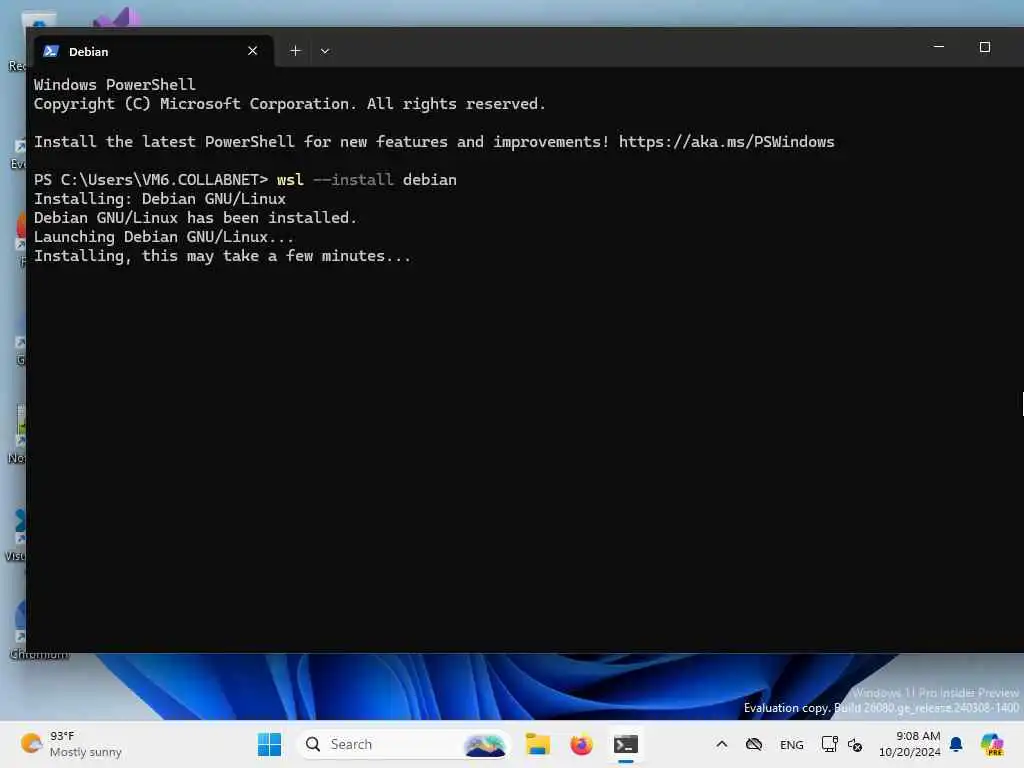
Task: Open the Windows Start menu
Action: [269, 744]
